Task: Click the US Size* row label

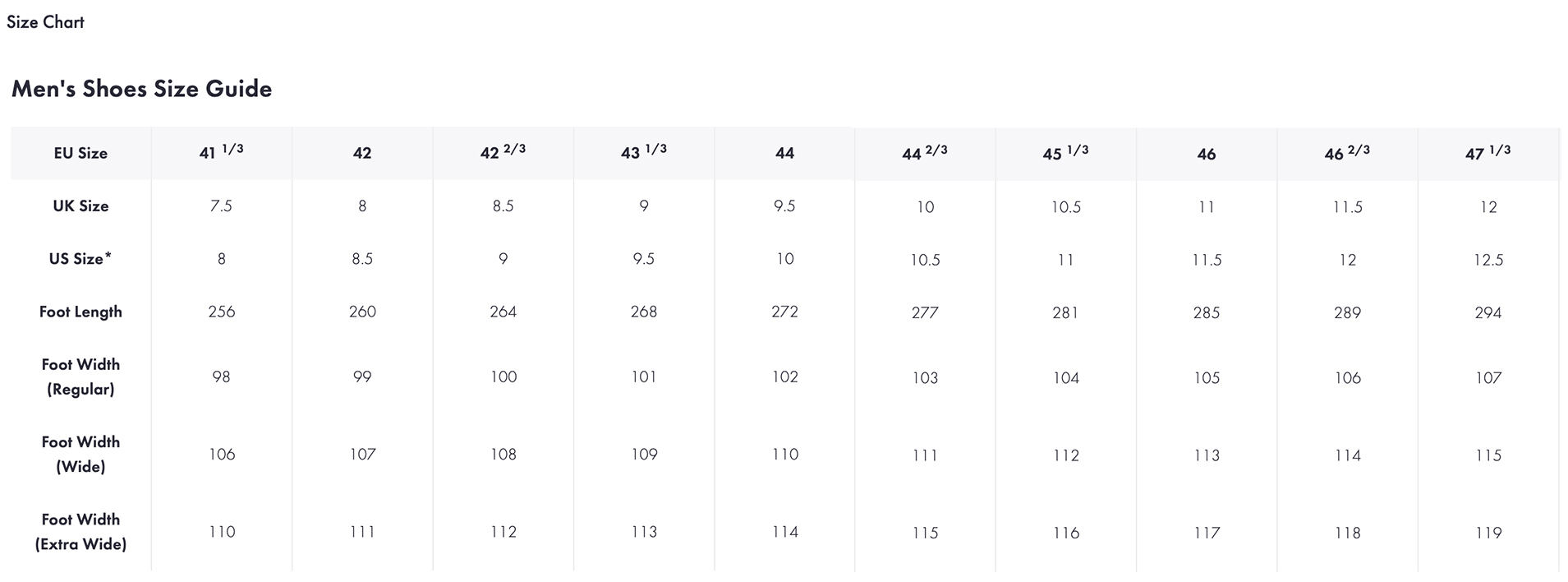Action: tap(80, 259)
